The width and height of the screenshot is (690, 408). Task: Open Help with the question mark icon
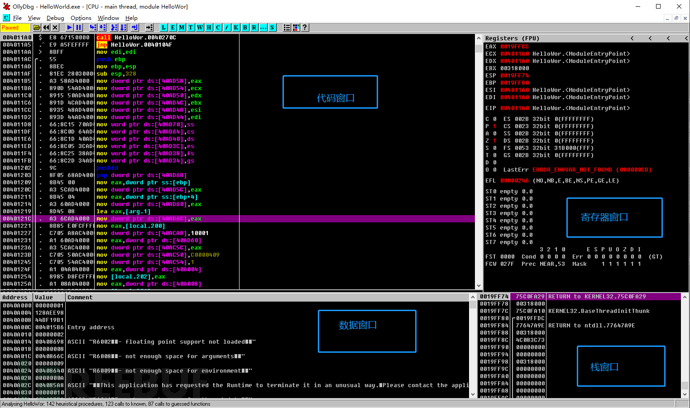(x=305, y=27)
